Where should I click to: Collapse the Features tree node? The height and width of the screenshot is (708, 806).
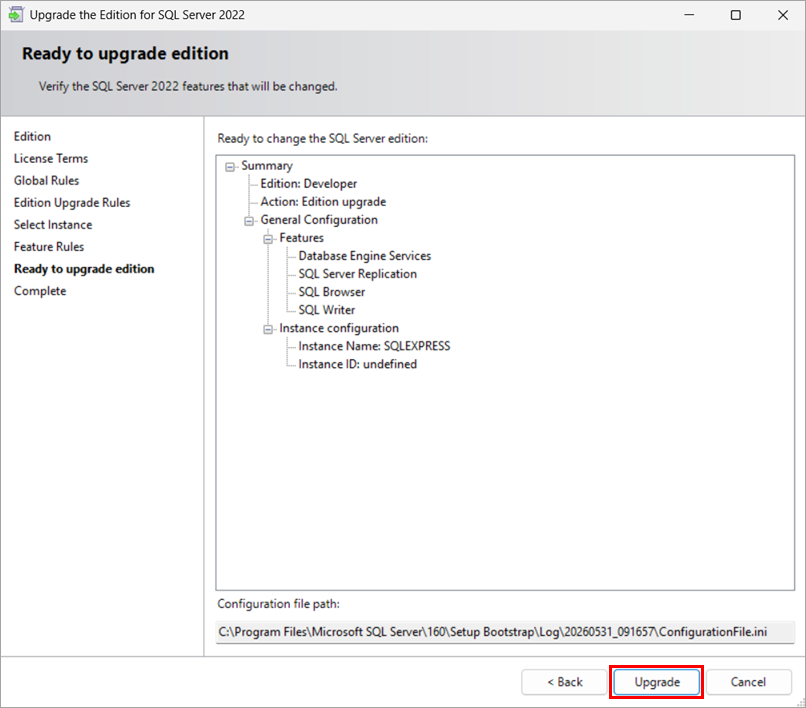pos(268,239)
